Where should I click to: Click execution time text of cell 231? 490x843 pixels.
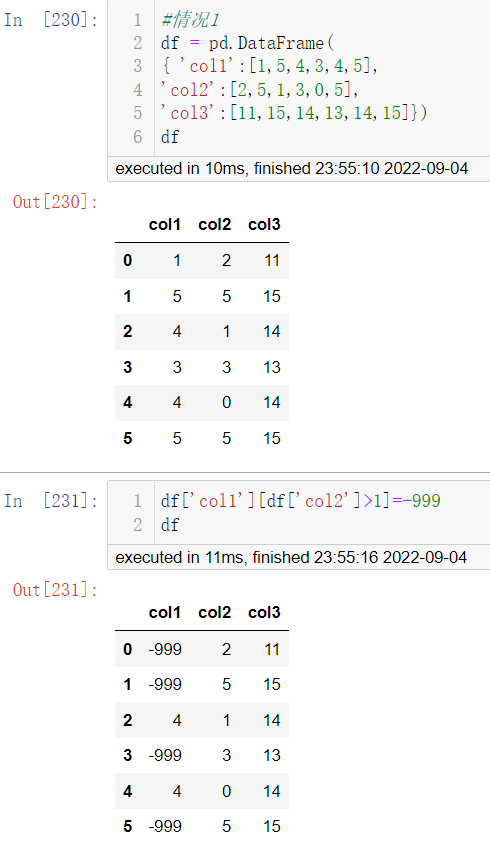point(291,557)
